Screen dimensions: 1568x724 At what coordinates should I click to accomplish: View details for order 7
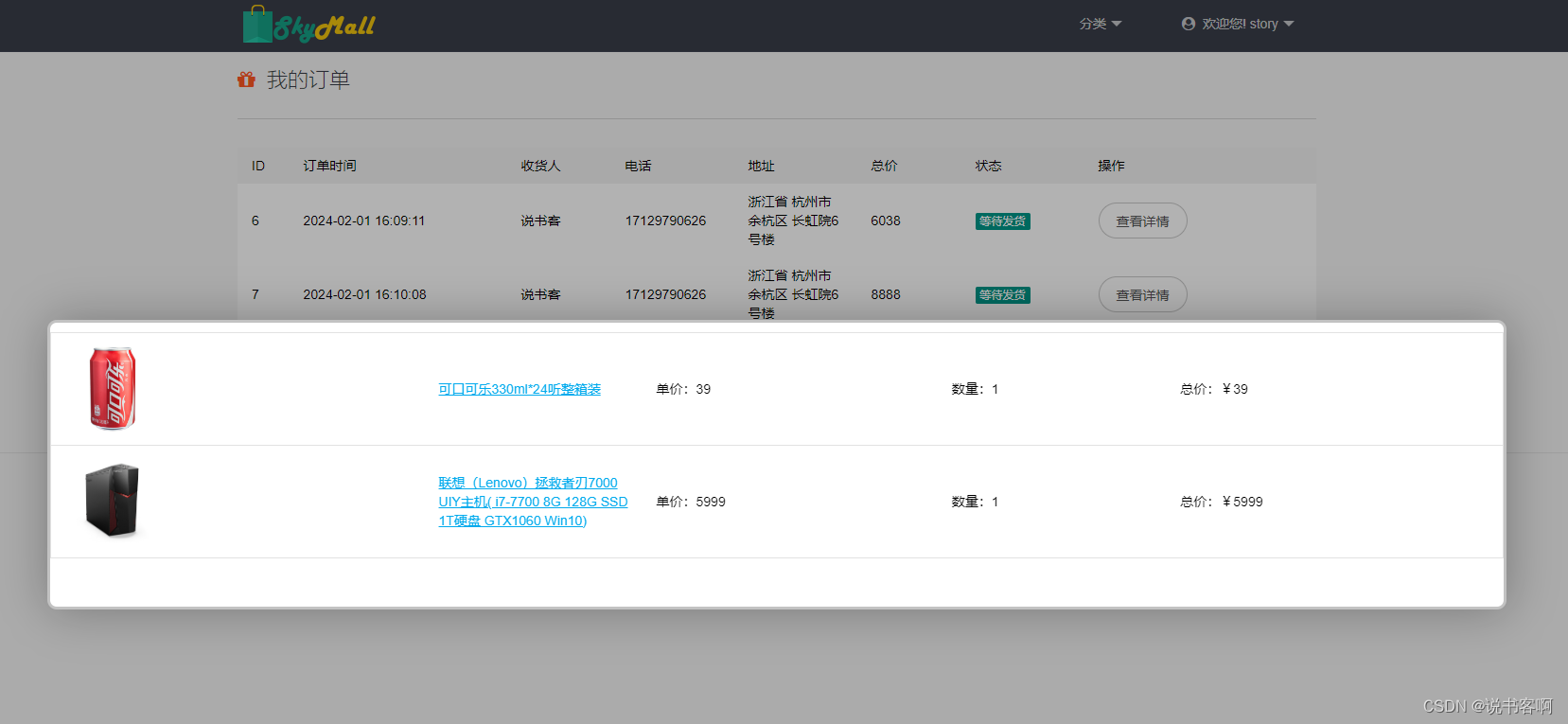click(1142, 294)
